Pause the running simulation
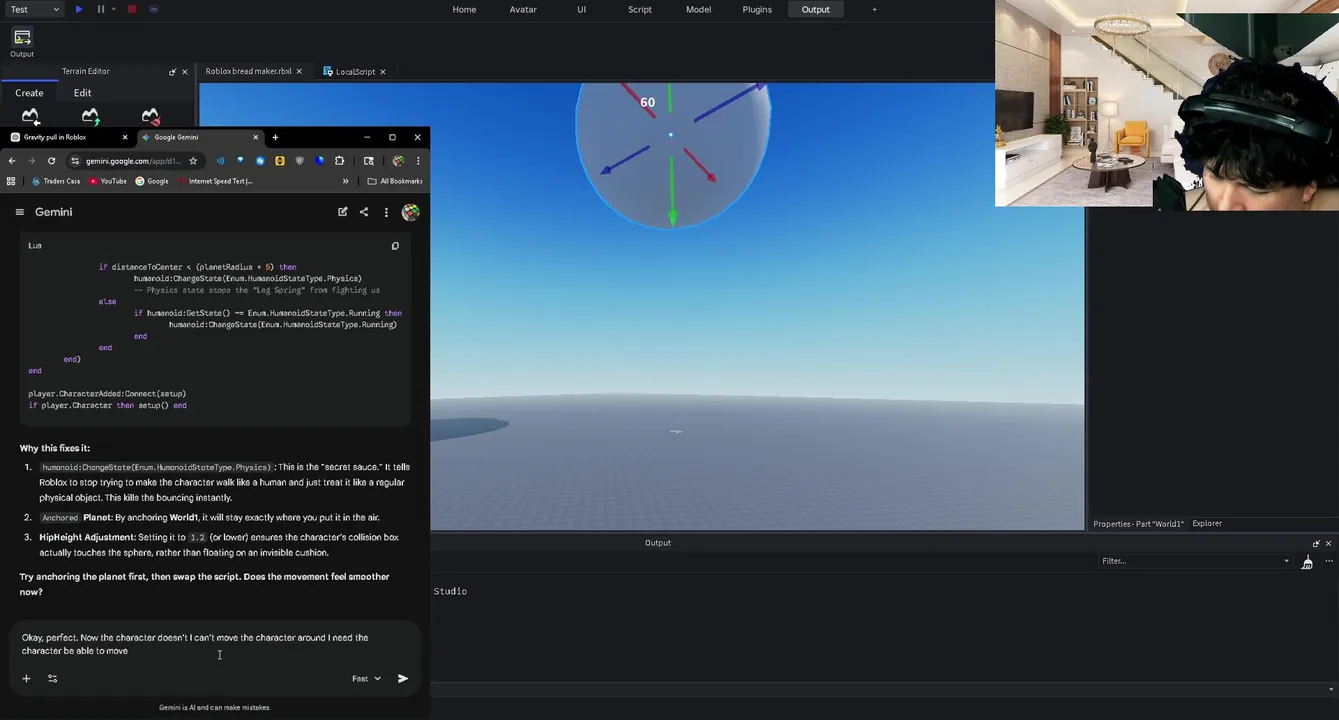The image size is (1339, 720). [x=101, y=9]
